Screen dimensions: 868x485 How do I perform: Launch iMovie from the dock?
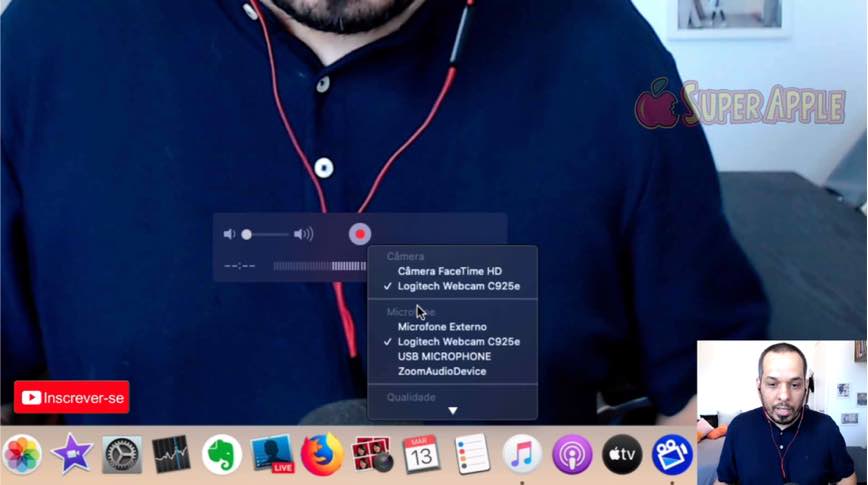72,455
